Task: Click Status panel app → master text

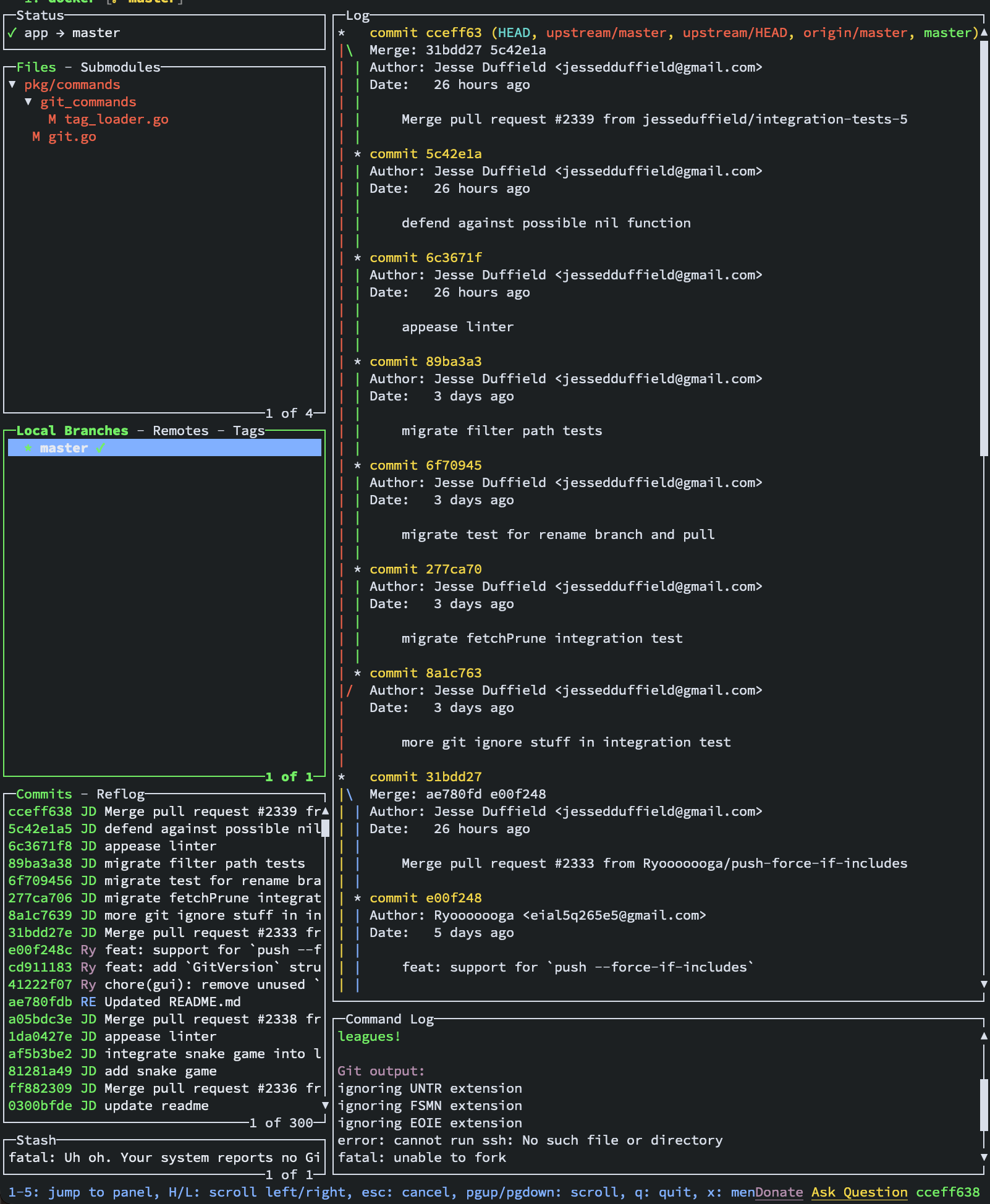Action: coord(72,33)
